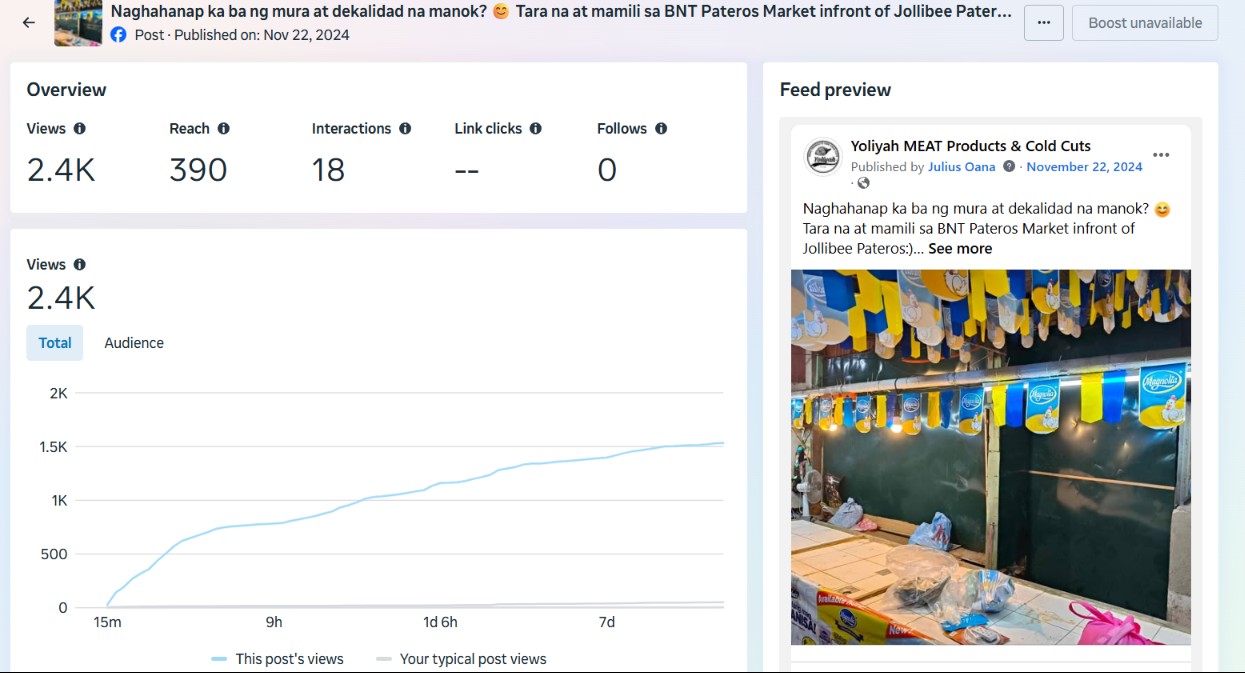This screenshot has height=673, width=1245.
Task: Show info tooltip for Interactions
Action: coord(405,129)
